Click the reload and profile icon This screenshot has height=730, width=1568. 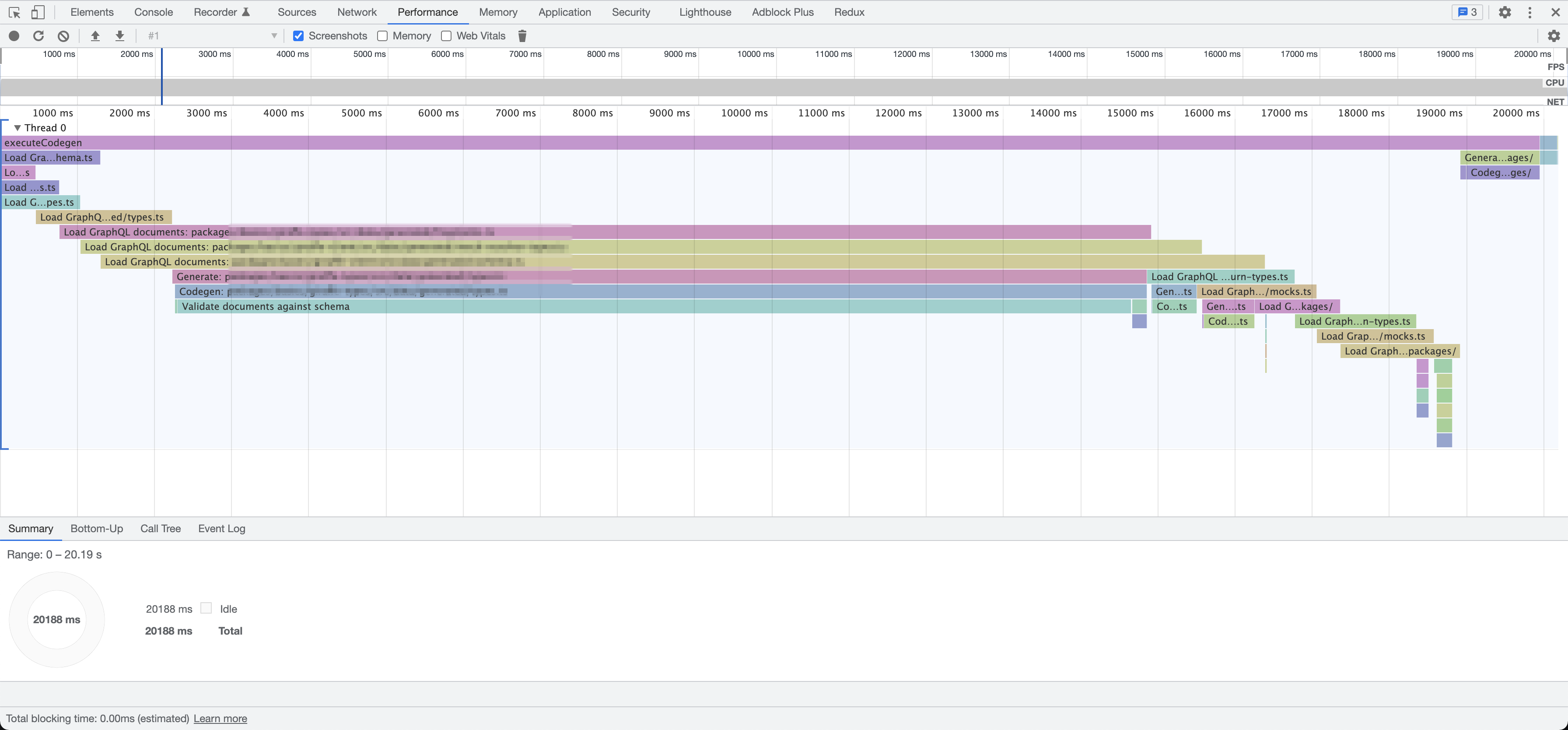[38, 36]
